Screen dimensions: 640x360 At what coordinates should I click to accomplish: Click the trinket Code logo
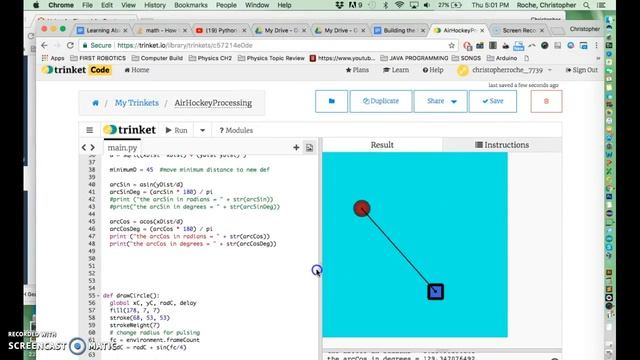(x=77, y=70)
